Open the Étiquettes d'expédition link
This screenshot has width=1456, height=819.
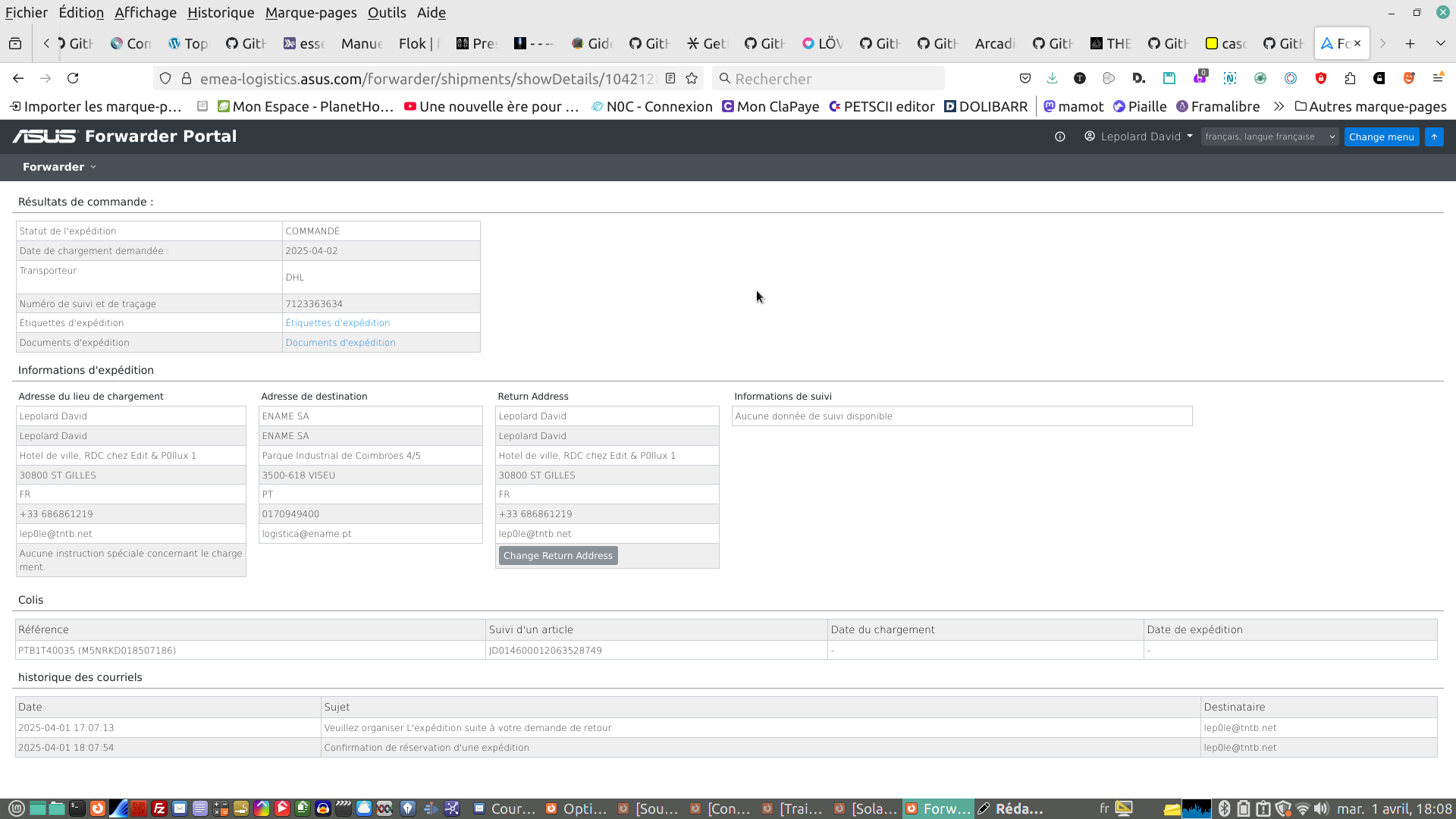coord(337,323)
